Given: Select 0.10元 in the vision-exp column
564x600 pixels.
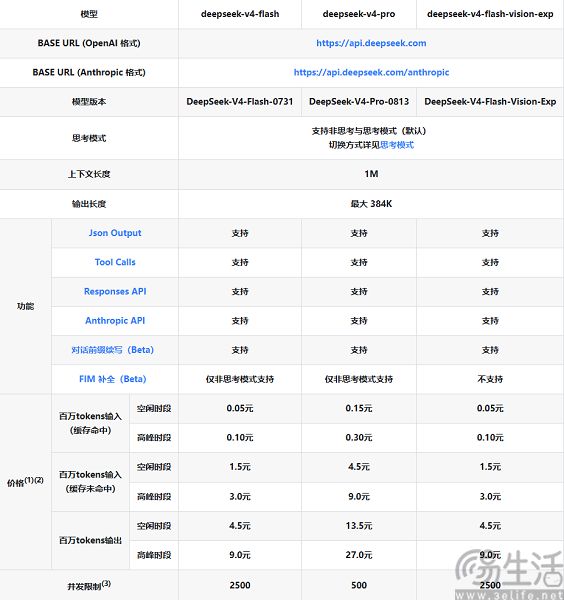Looking at the screenshot, I should 490,438.
